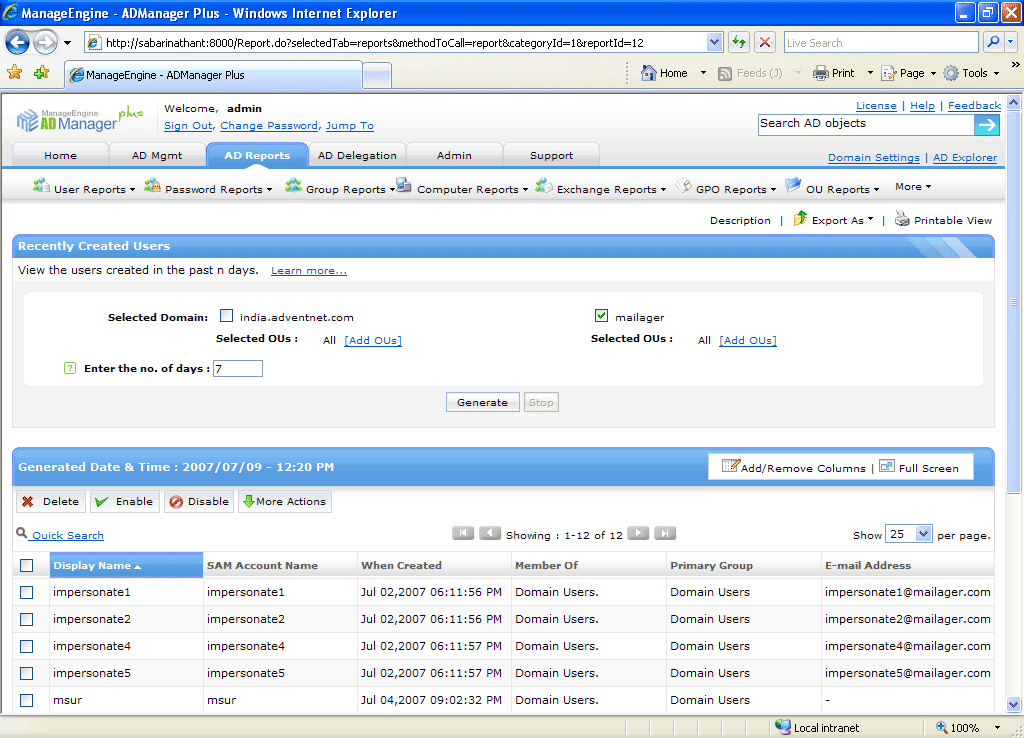Switch to the Support tab
Image resolution: width=1024 pixels, height=738 pixels.
click(x=551, y=155)
